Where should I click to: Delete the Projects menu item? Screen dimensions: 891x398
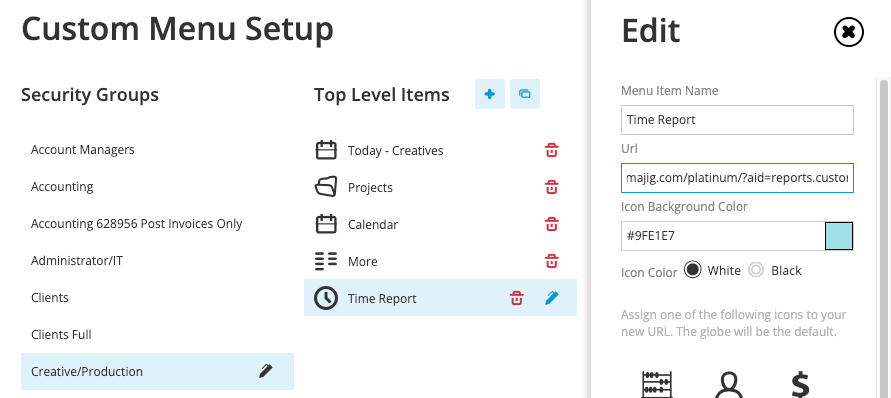click(x=551, y=187)
